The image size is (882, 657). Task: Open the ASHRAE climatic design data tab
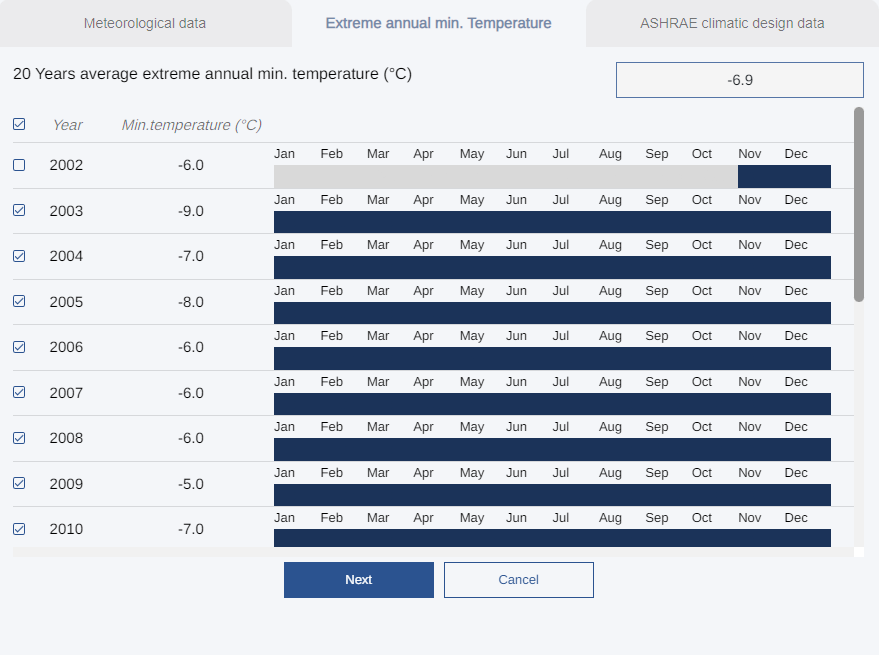tap(732, 23)
